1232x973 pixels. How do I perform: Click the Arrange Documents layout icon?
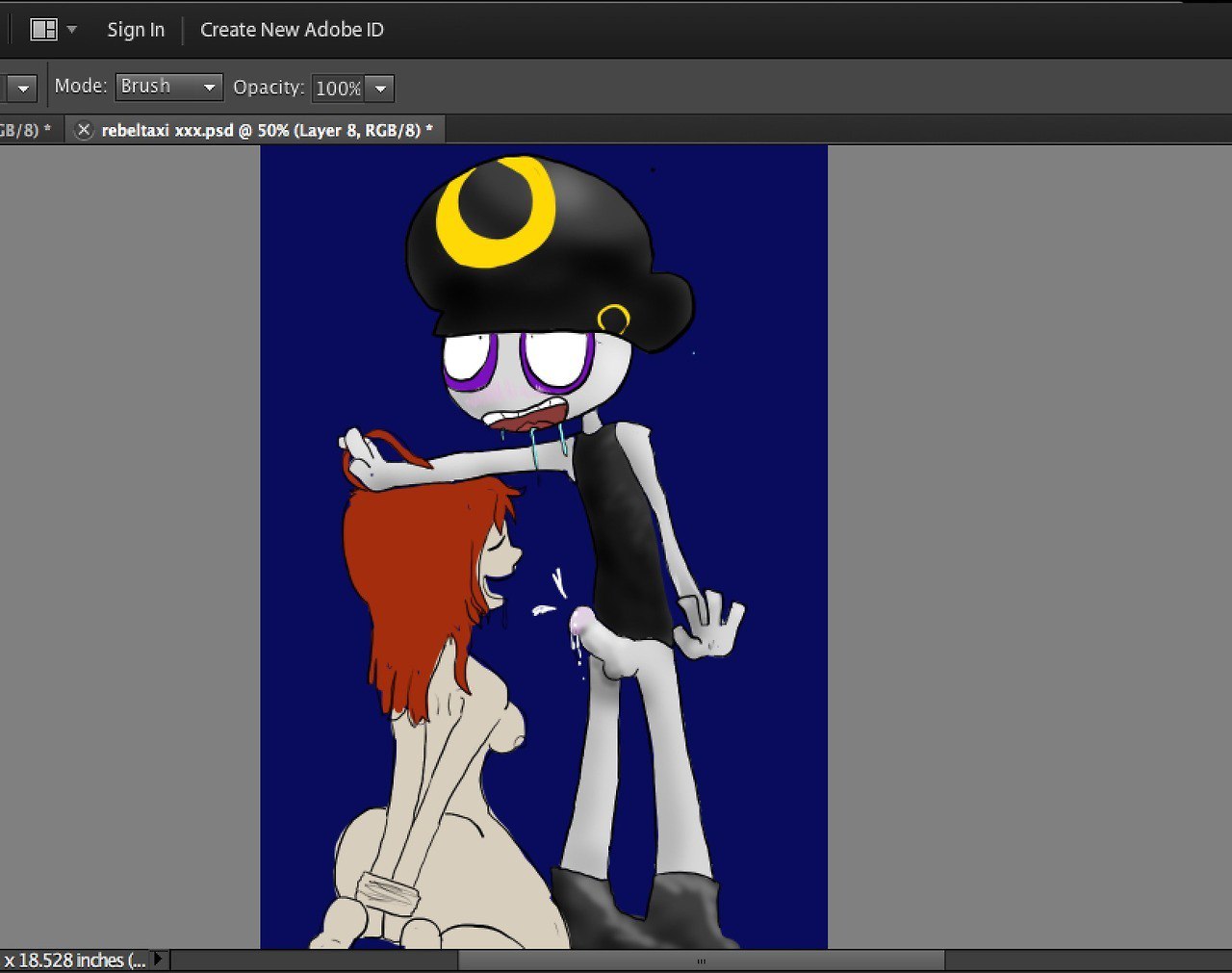click(43, 30)
